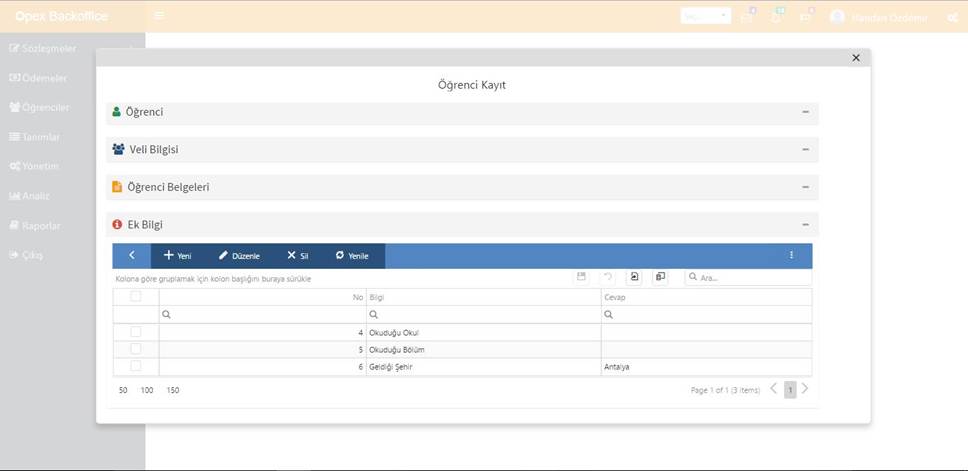968x471 pixels.
Task: Collapse the Öğrenci section
Action: 805,112
